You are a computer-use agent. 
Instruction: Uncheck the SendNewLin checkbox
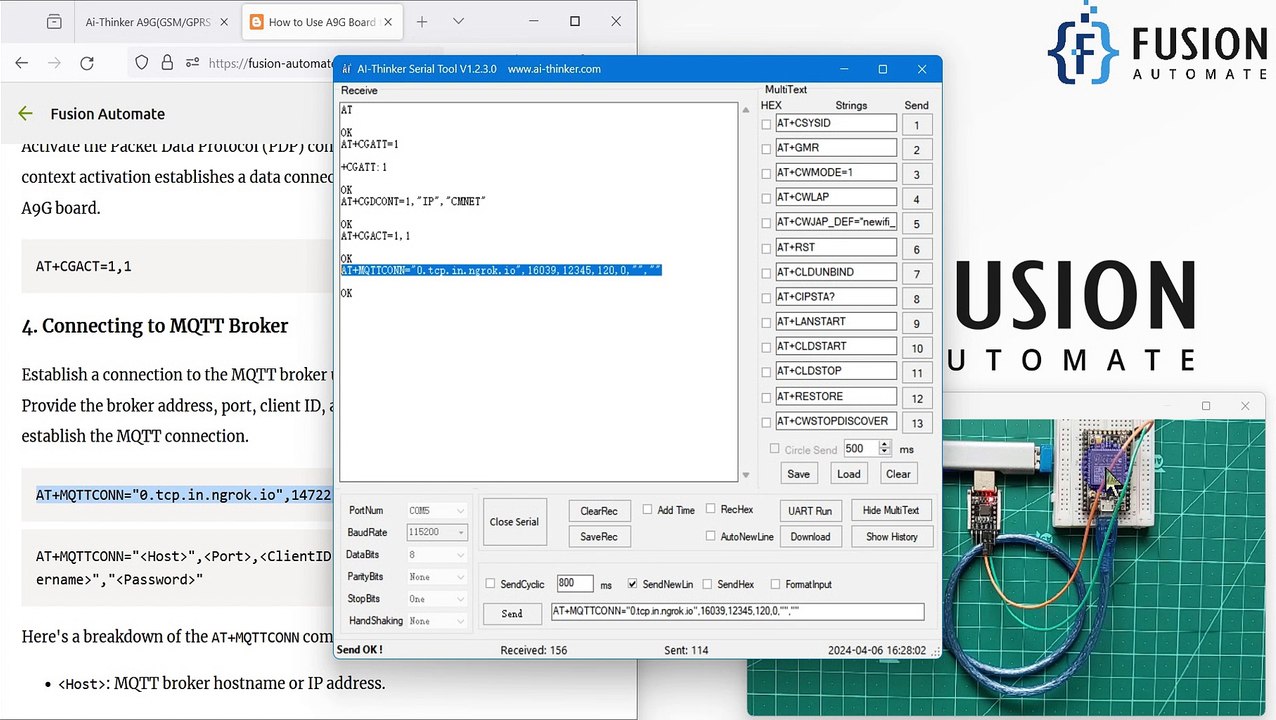click(x=632, y=584)
